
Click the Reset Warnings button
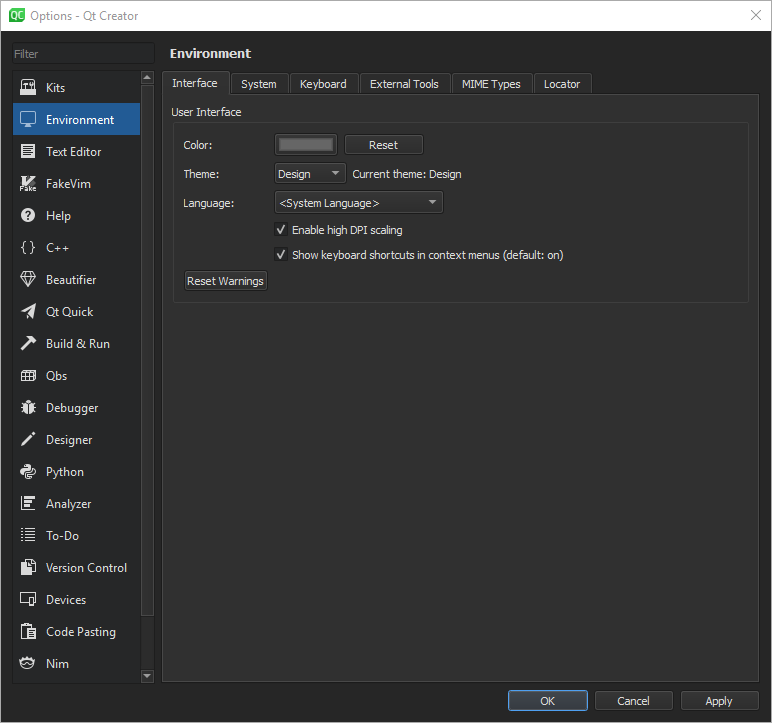coord(225,281)
